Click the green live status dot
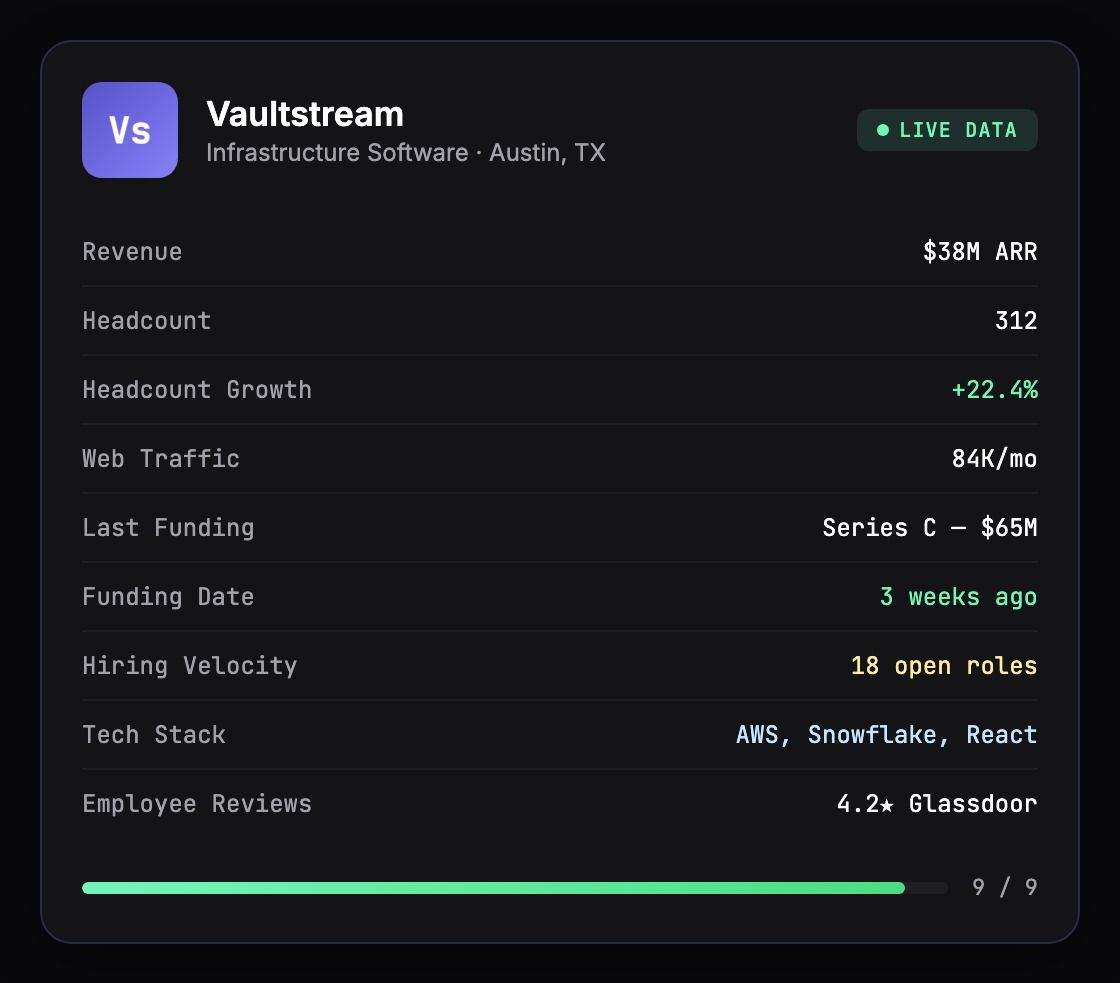This screenshot has height=983, width=1120. coord(883,130)
